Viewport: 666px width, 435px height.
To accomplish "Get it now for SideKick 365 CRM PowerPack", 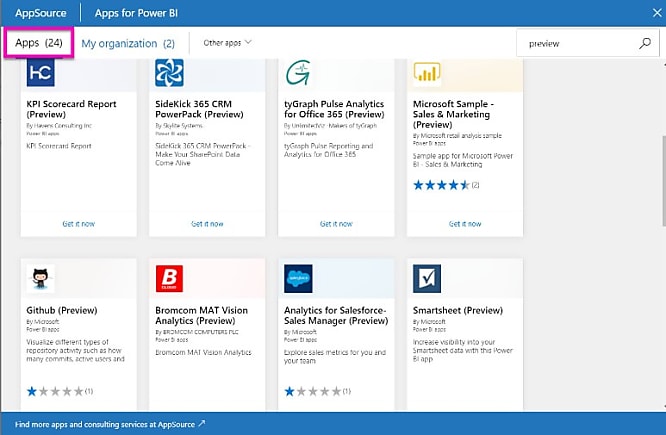I will 207,223.
